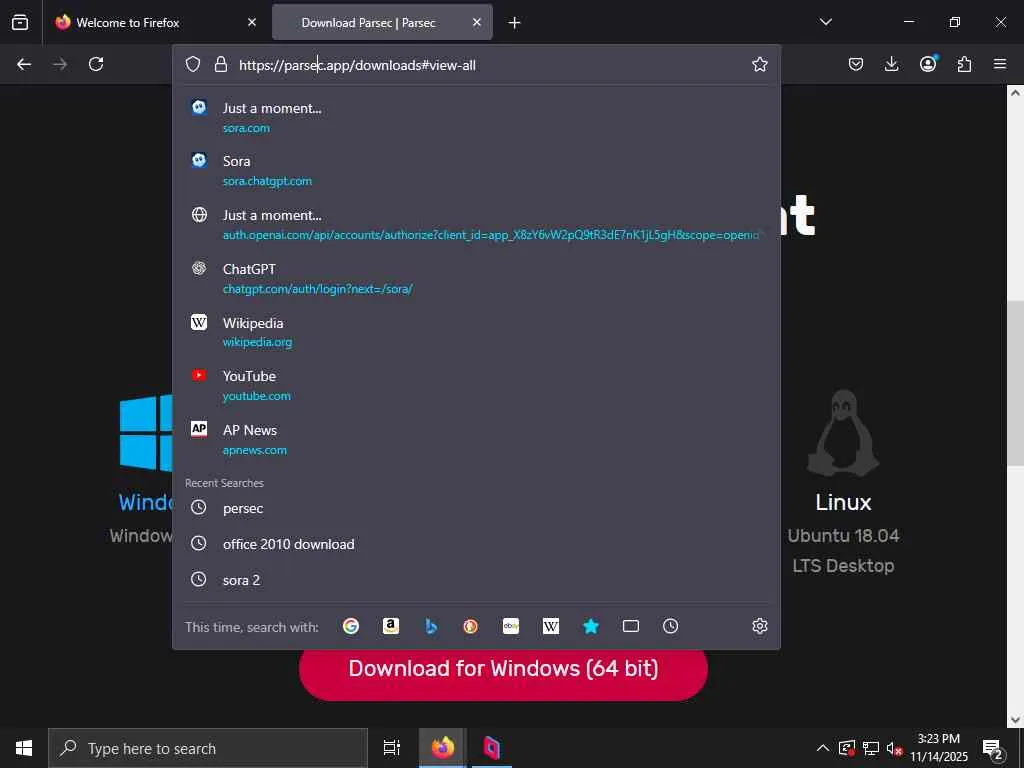Select the Linux download option
This screenshot has height=768, width=1024.
pyautogui.click(x=843, y=483)
